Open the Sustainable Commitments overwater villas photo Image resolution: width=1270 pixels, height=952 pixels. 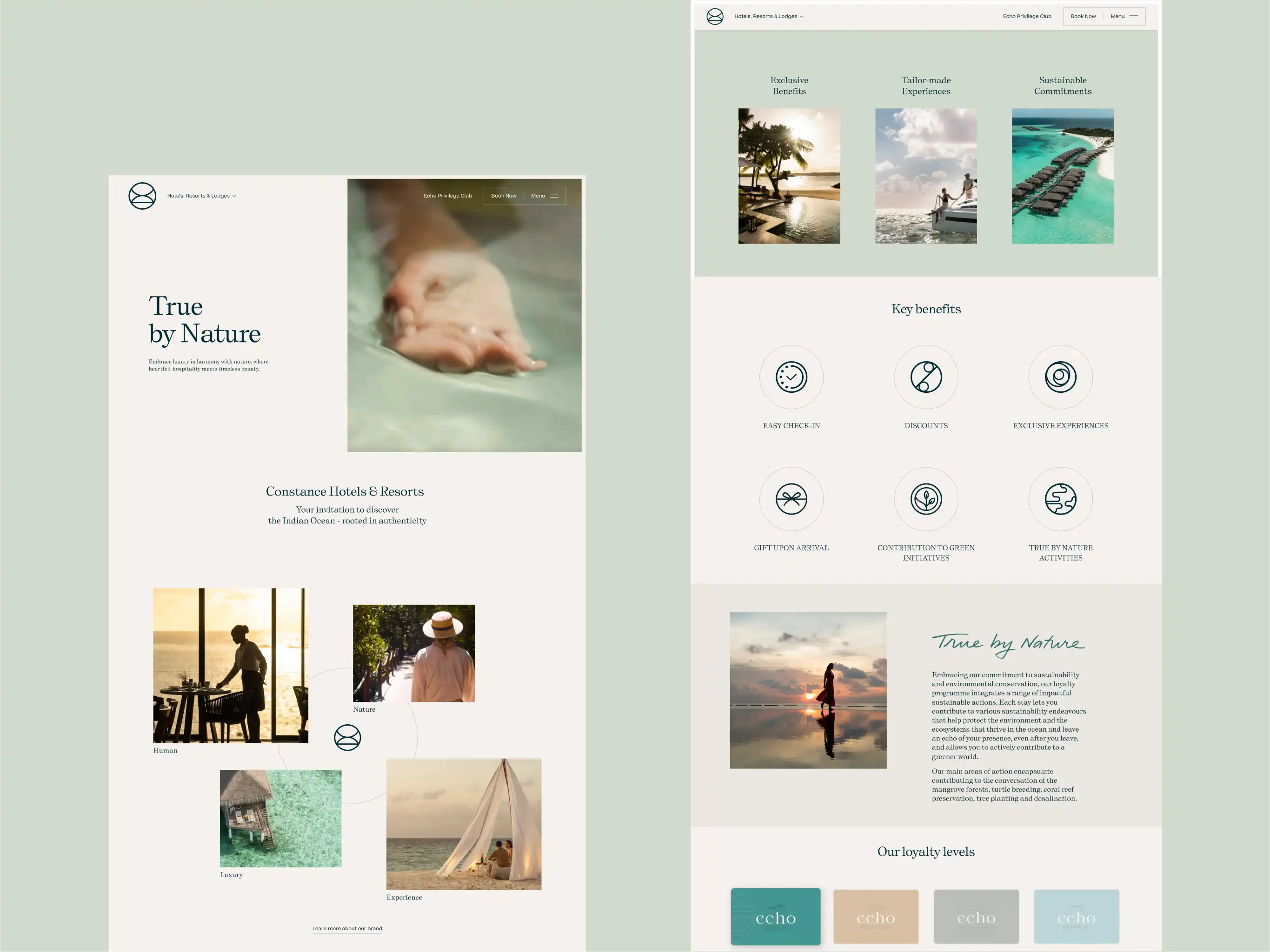tap(1062, 176)
